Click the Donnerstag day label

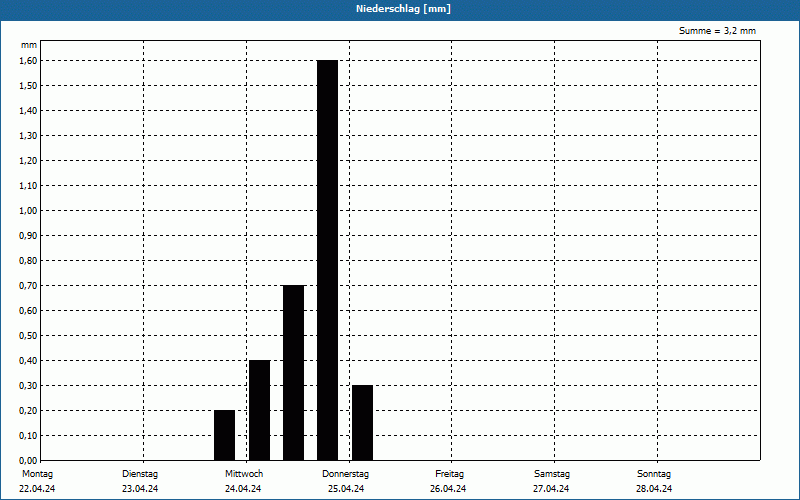click(345, 474)
